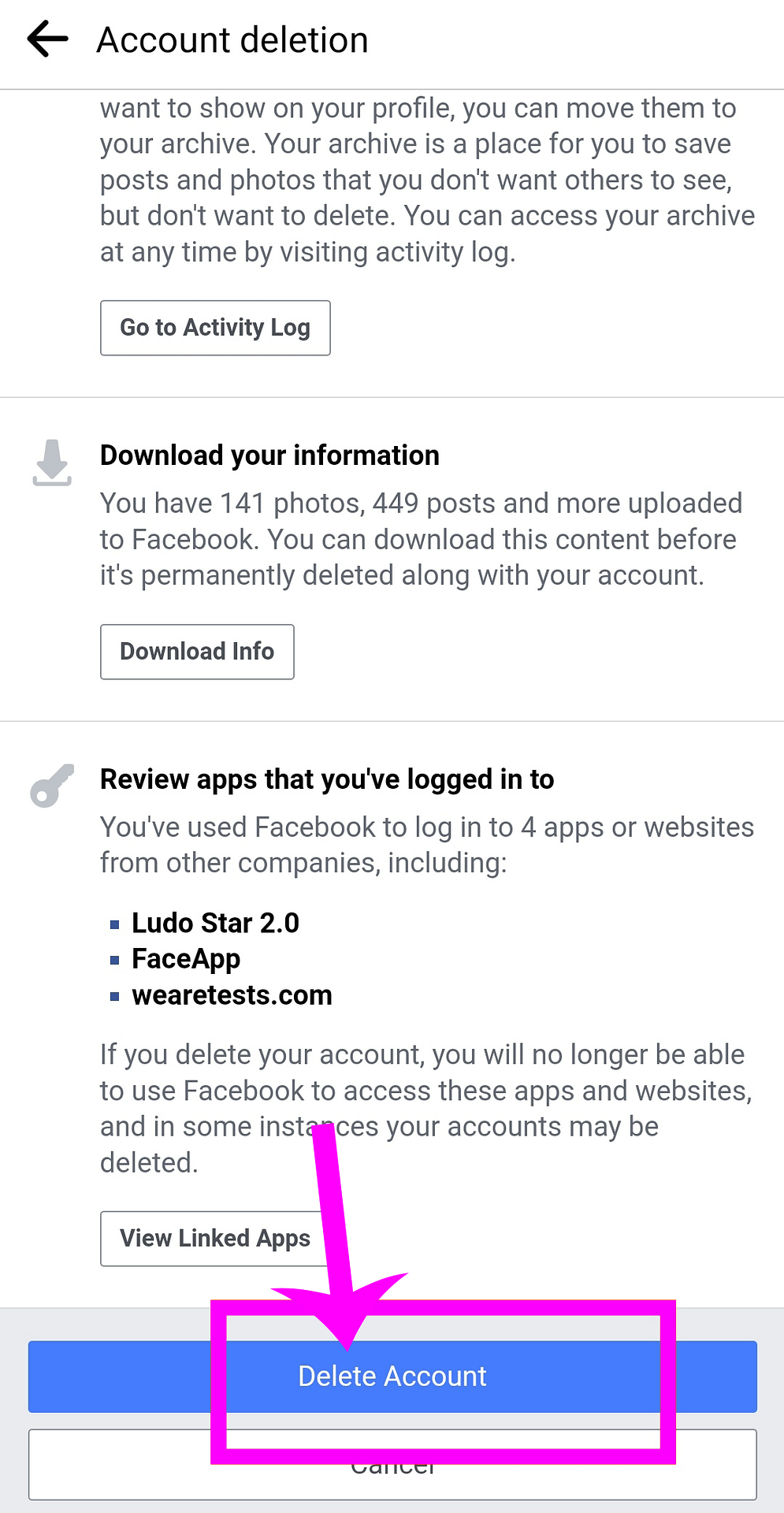
Task: Click the gray key icon
Action: coord(52,786)
